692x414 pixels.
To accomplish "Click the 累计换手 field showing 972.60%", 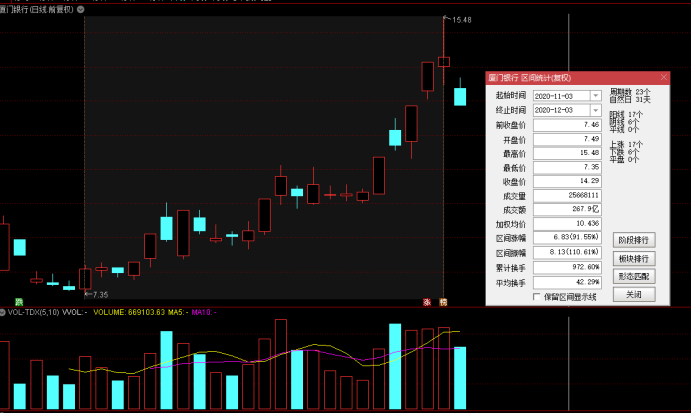I will (x=567, y=267).
